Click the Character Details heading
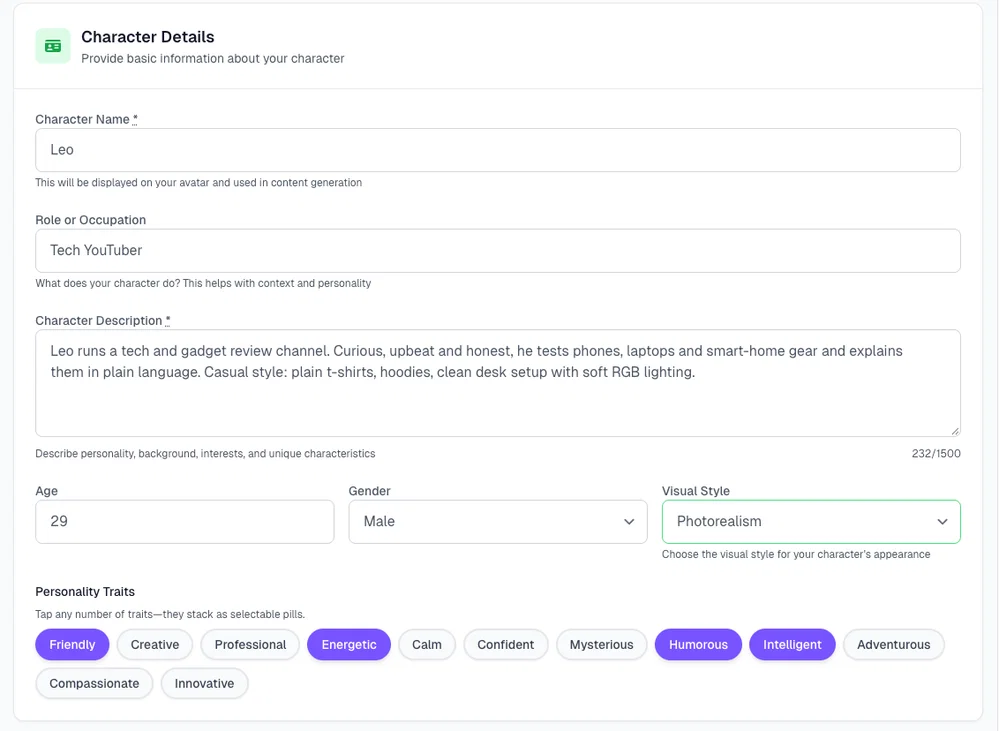Image resolution: width=999 pixels, height=731 pixels. tap(148, 37)
